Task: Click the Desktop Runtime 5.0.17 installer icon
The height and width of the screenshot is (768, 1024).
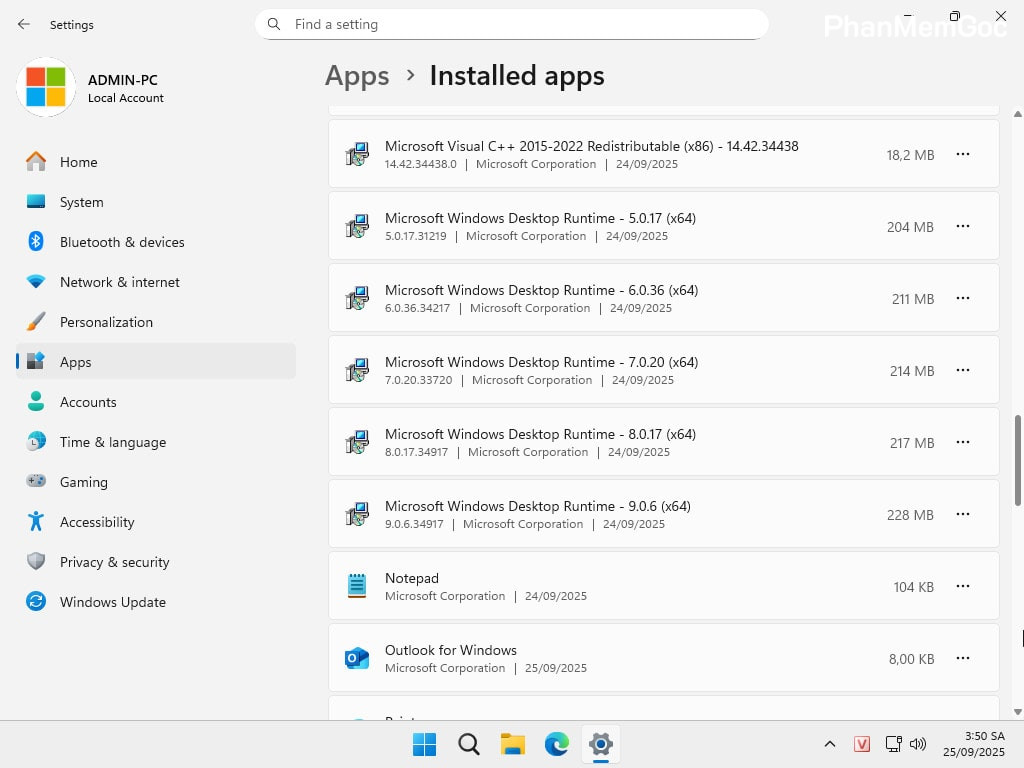Action: click(357, 226)
